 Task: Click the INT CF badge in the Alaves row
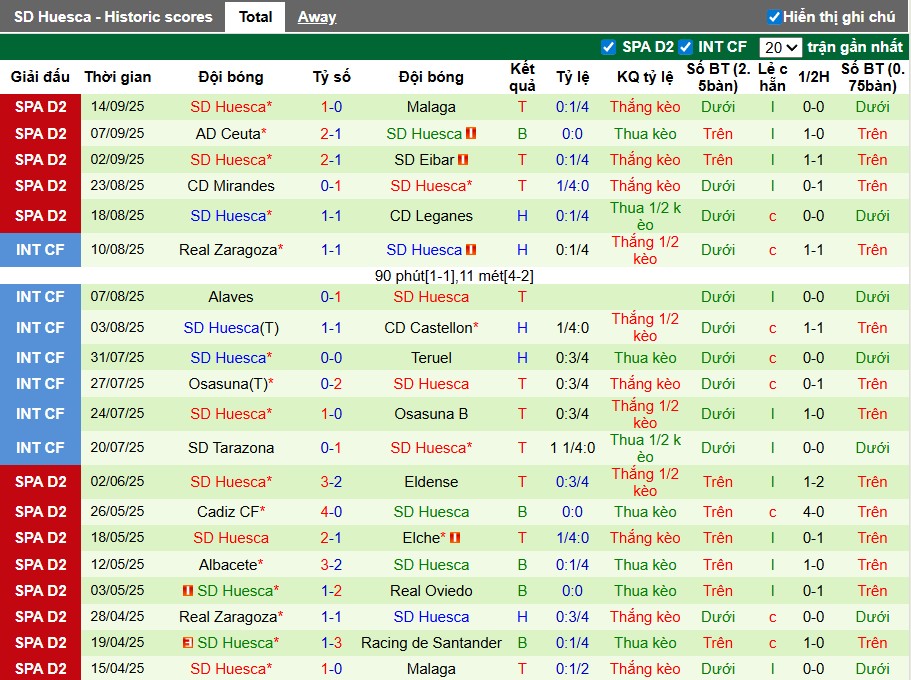(40, 297)
